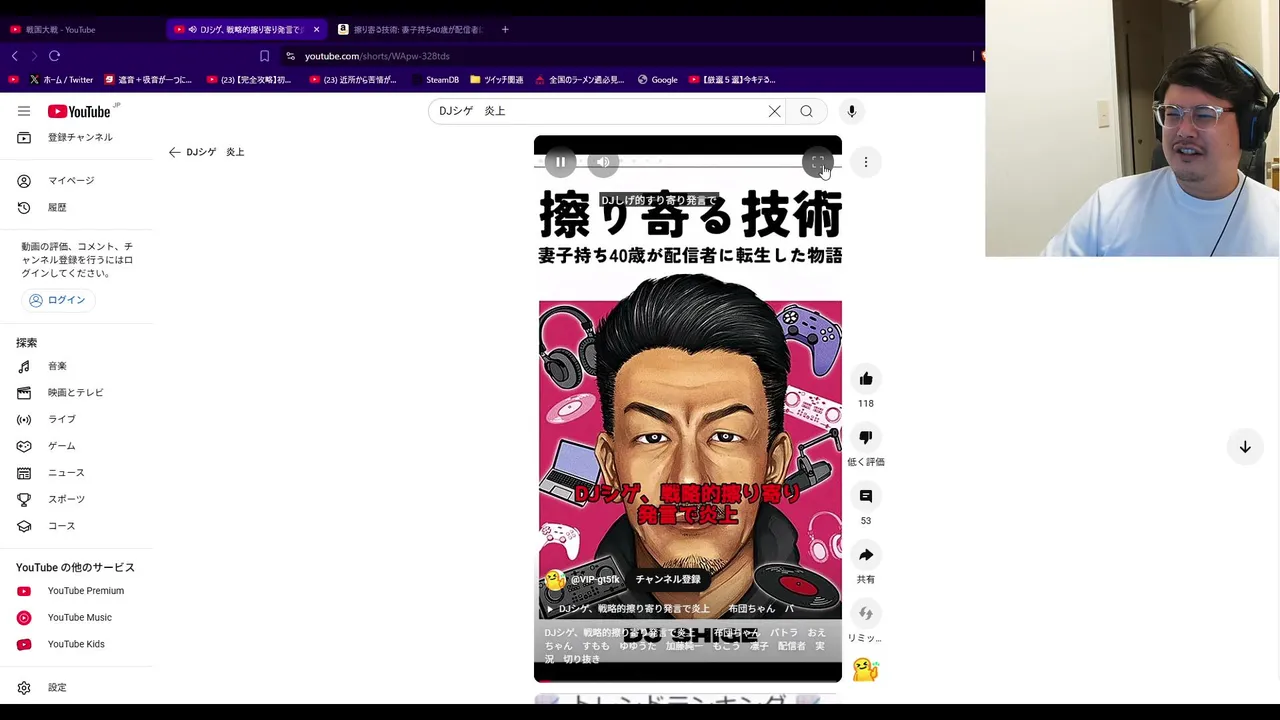Screen dimensions: 1280x720
Task: Open the YouTube hamburger guide menu
Action: tap(24, 111)
